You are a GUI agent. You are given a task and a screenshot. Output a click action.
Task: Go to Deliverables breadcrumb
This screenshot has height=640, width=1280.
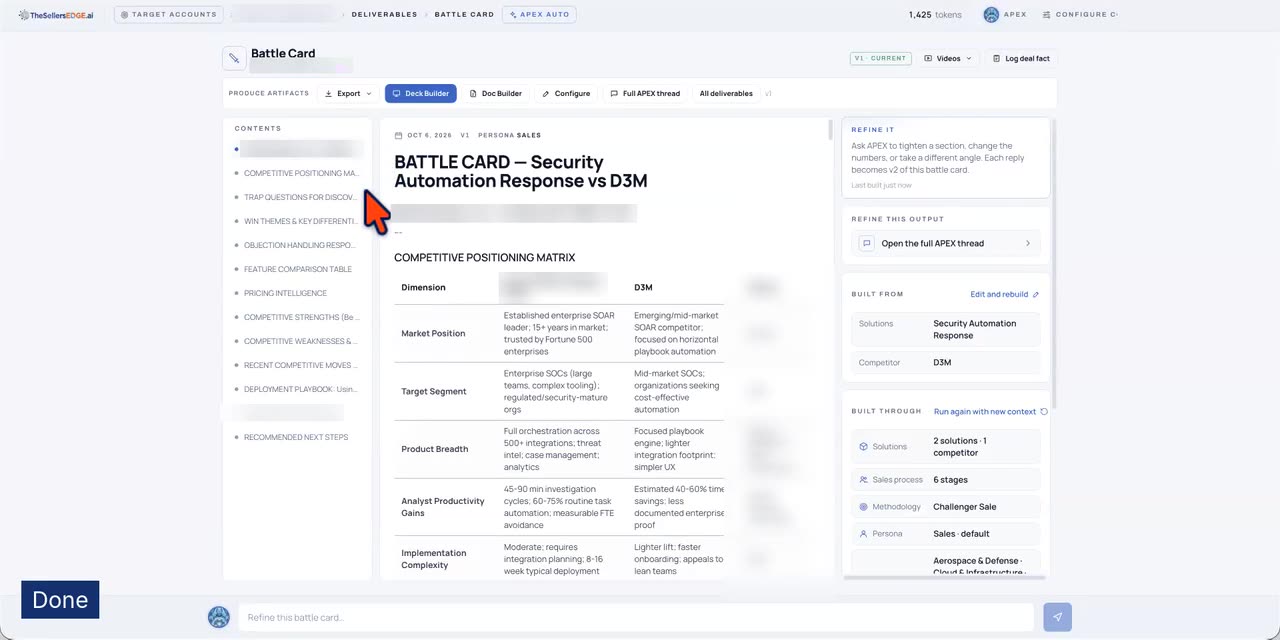pyautogui.click(x=384, y=15)
